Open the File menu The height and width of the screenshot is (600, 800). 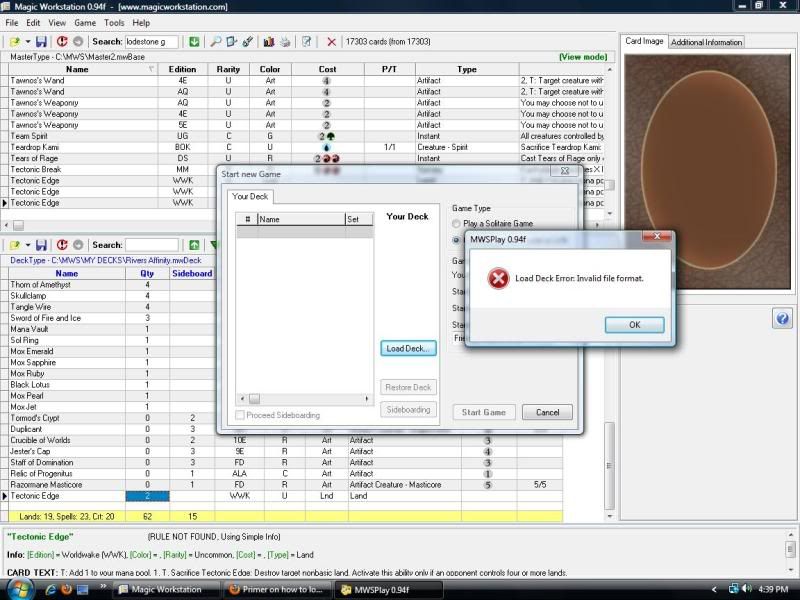click(x=12, y=23)
